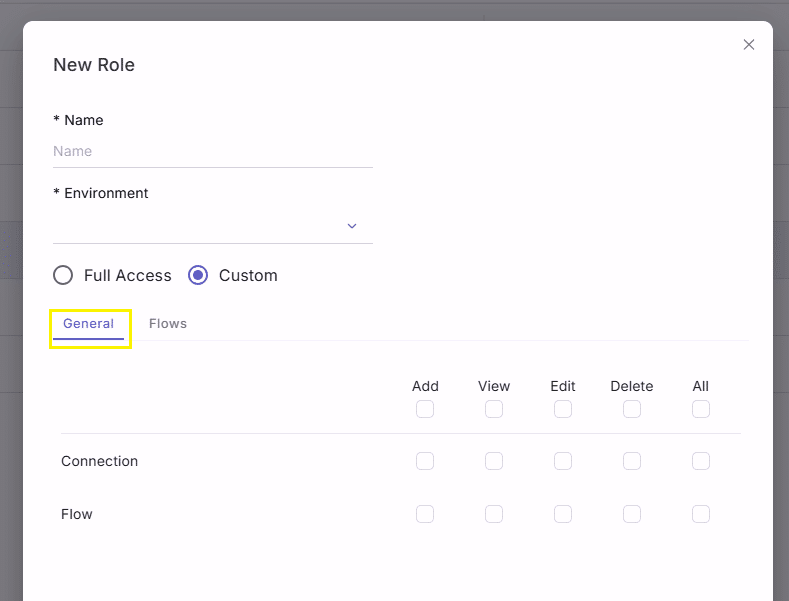Enable View permission for Connection

(494, 461)
